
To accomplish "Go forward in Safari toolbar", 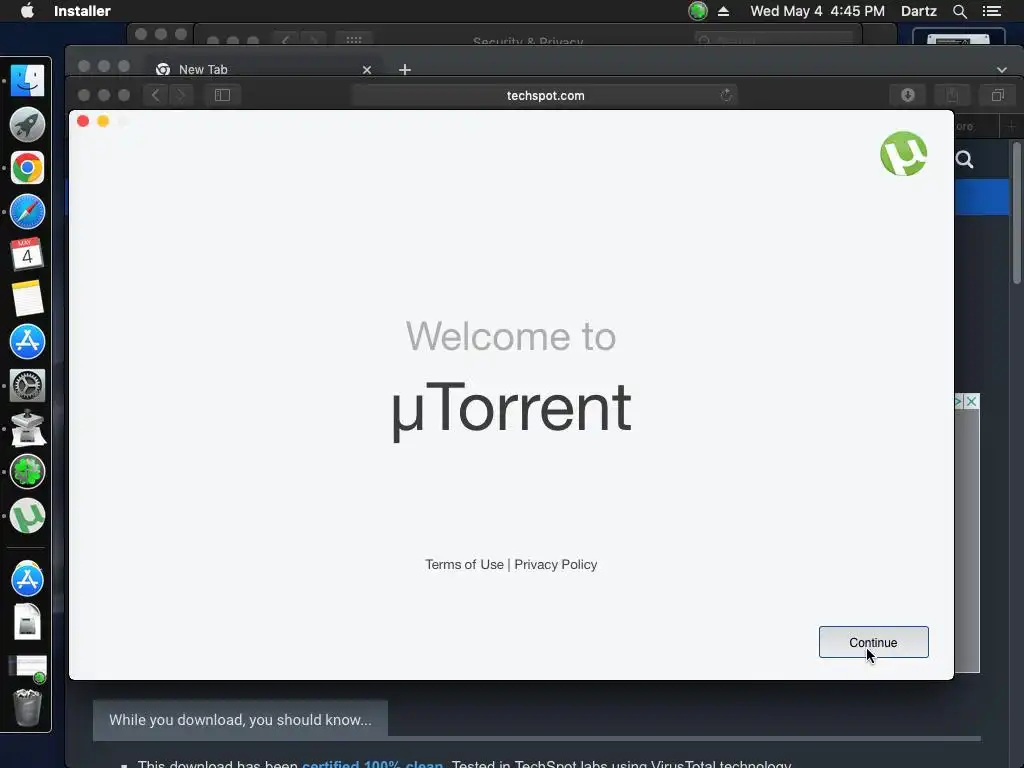I will [181, 95].
